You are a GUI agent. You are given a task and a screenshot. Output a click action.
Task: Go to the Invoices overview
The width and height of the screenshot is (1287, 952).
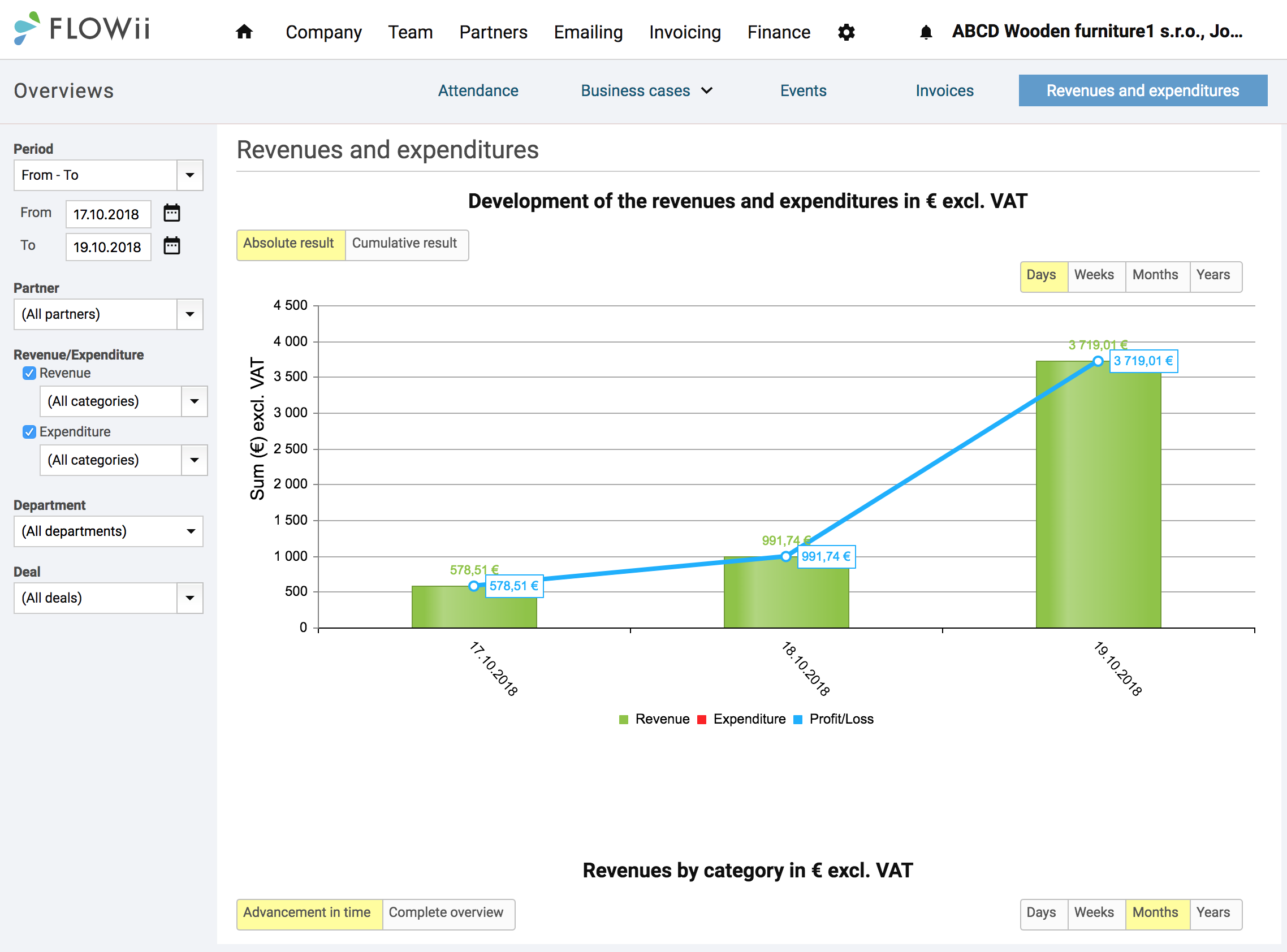click(945, 90)
